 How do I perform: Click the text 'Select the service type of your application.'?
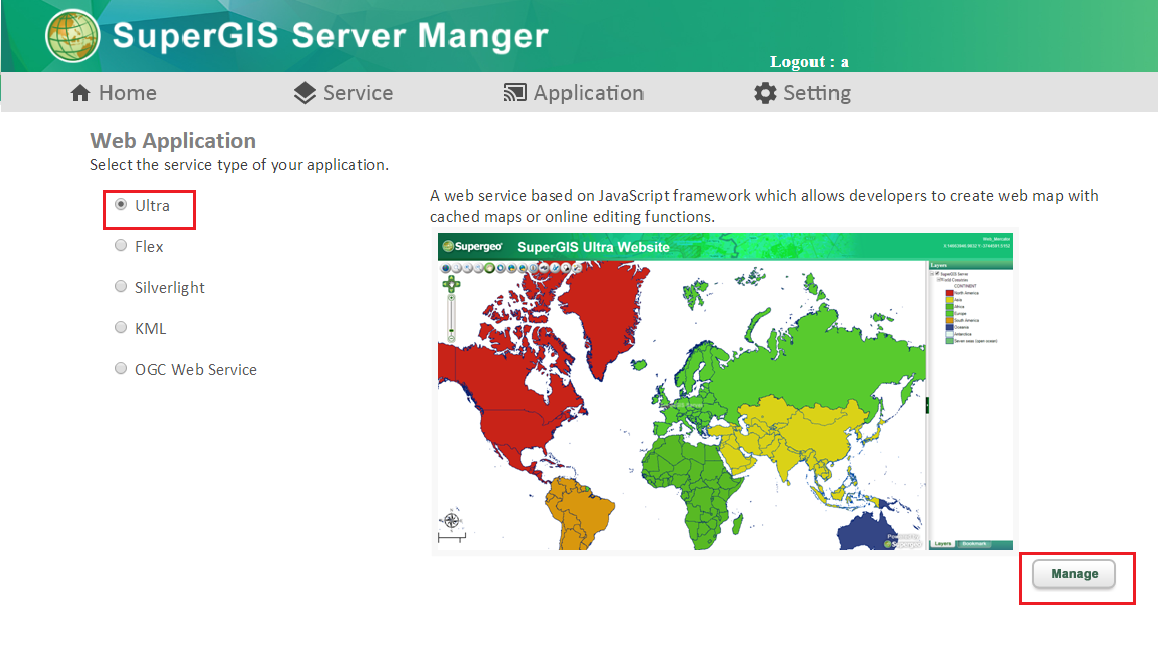pos(239,165)
